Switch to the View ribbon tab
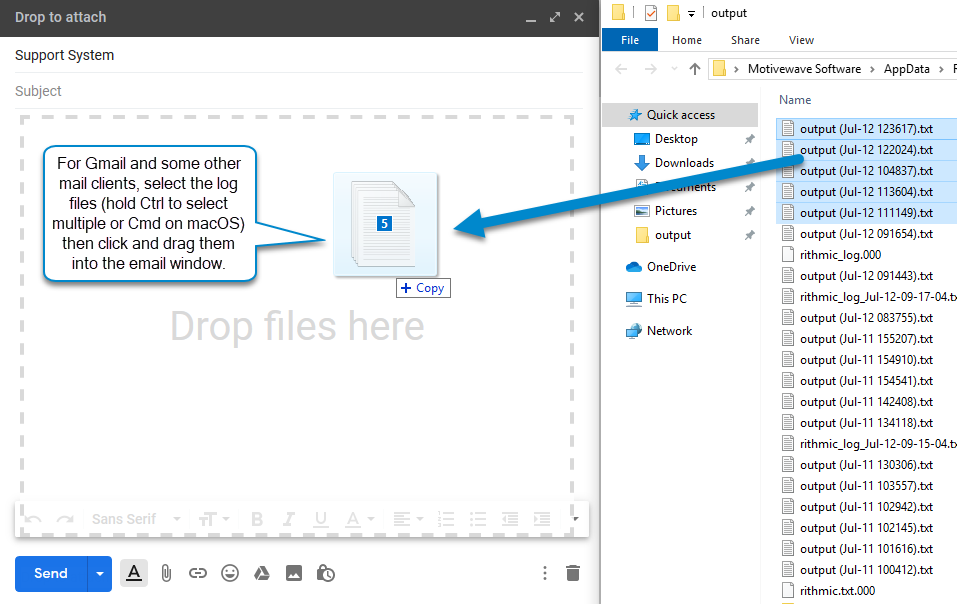Image resolution: width=957 pixels, height=604 pixels. [801, 40]
